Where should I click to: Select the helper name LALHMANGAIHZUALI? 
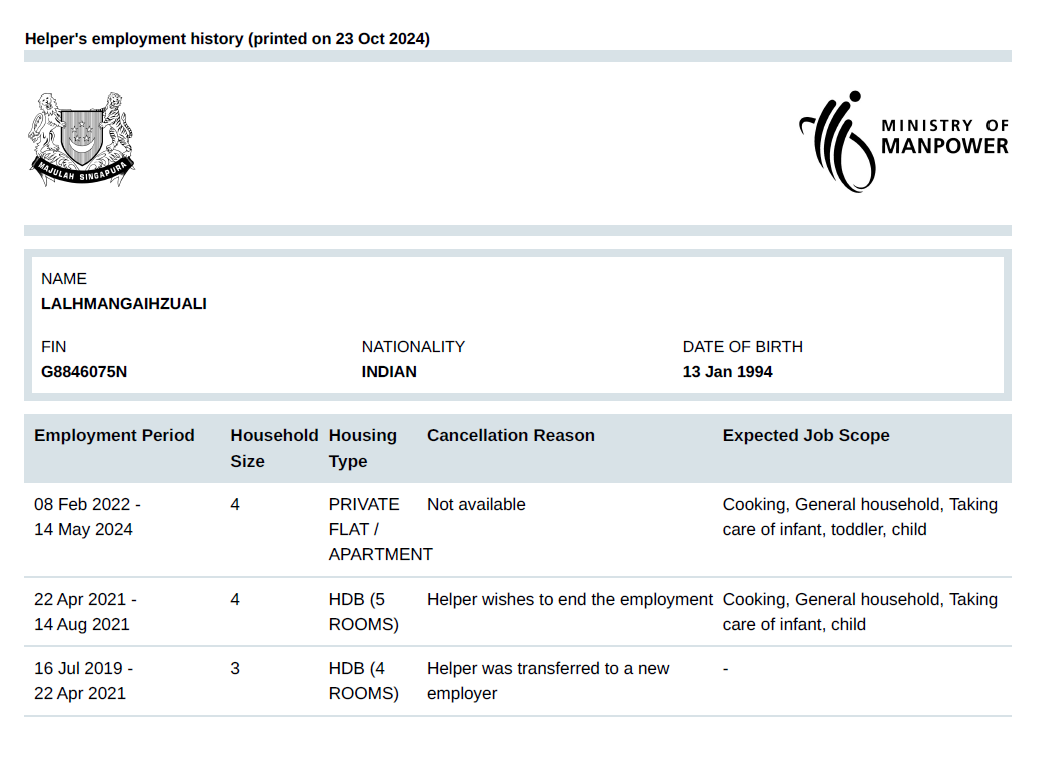(124, 304)
